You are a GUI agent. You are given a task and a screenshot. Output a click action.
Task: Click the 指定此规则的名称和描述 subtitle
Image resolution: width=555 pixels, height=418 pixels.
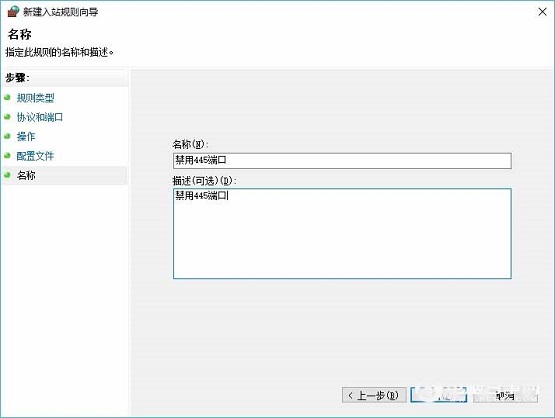(59, 52)
